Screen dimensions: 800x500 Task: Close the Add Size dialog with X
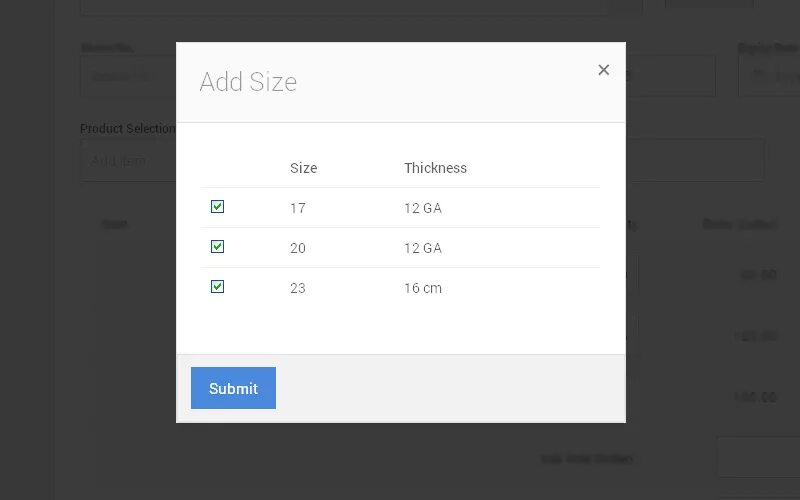(x=603, y=70)
